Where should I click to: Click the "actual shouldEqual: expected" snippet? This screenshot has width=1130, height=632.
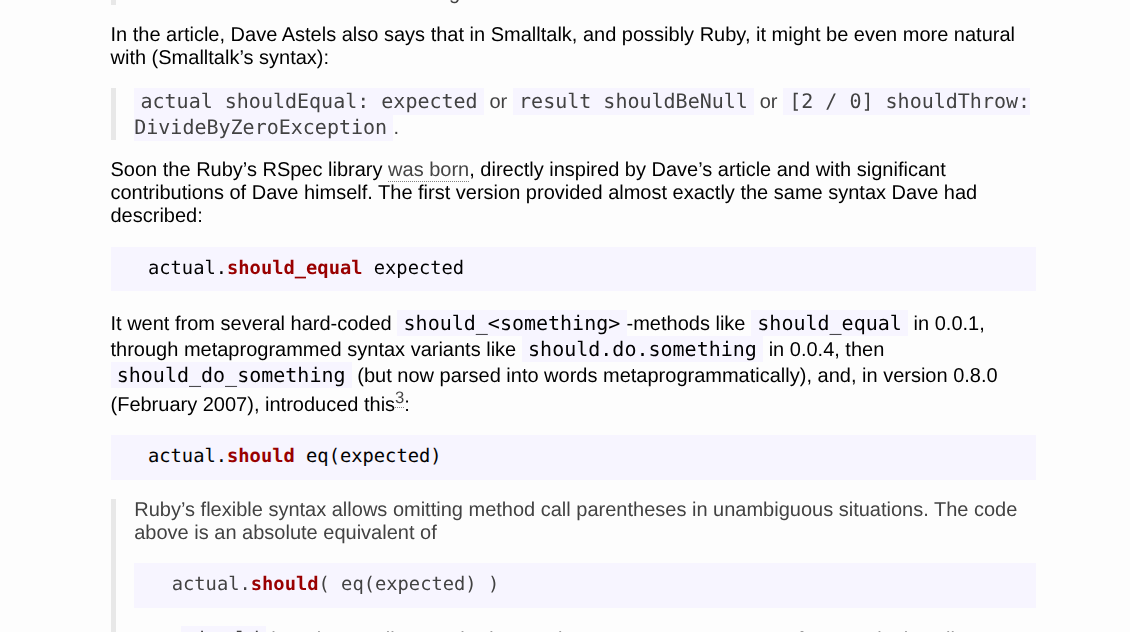pos(308,102)
